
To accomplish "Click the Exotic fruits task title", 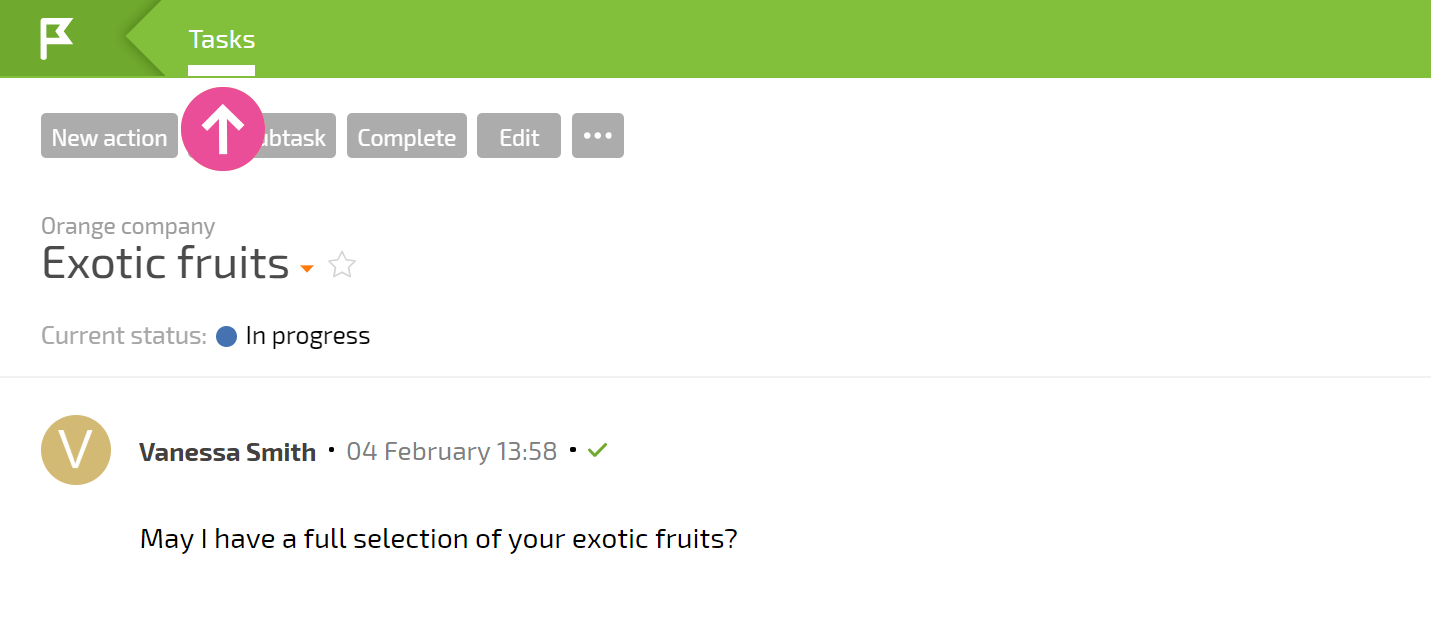I will point(166,263).
